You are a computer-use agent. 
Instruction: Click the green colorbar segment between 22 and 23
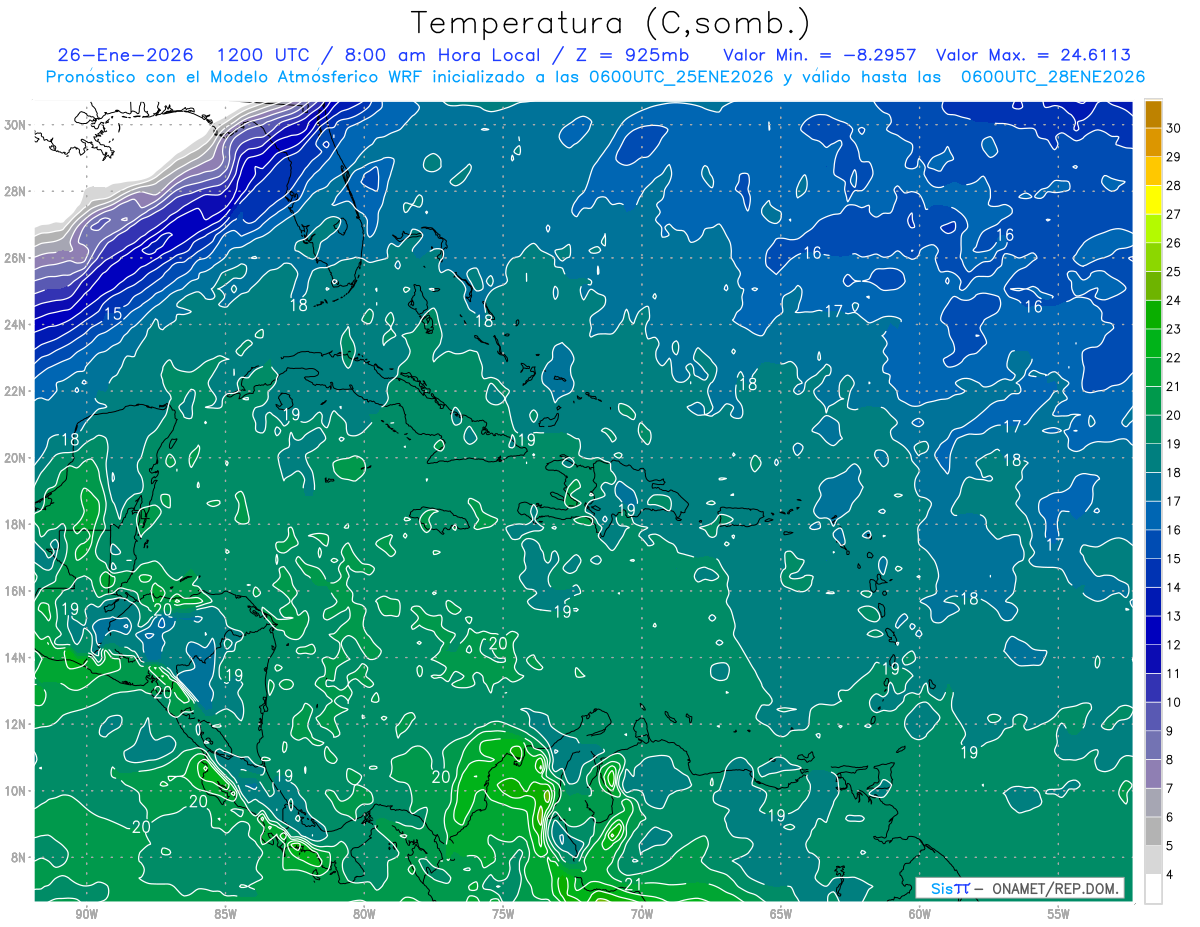(x=1153, y=343)
